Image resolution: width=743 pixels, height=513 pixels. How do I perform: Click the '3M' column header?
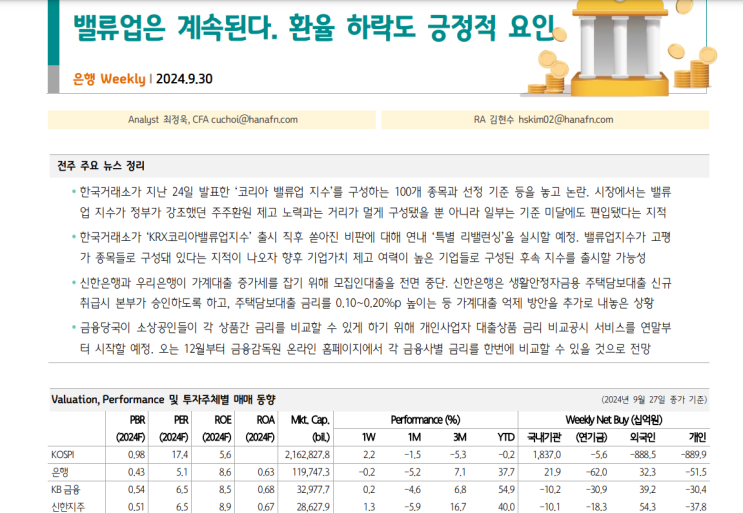(x=460, y=437)
